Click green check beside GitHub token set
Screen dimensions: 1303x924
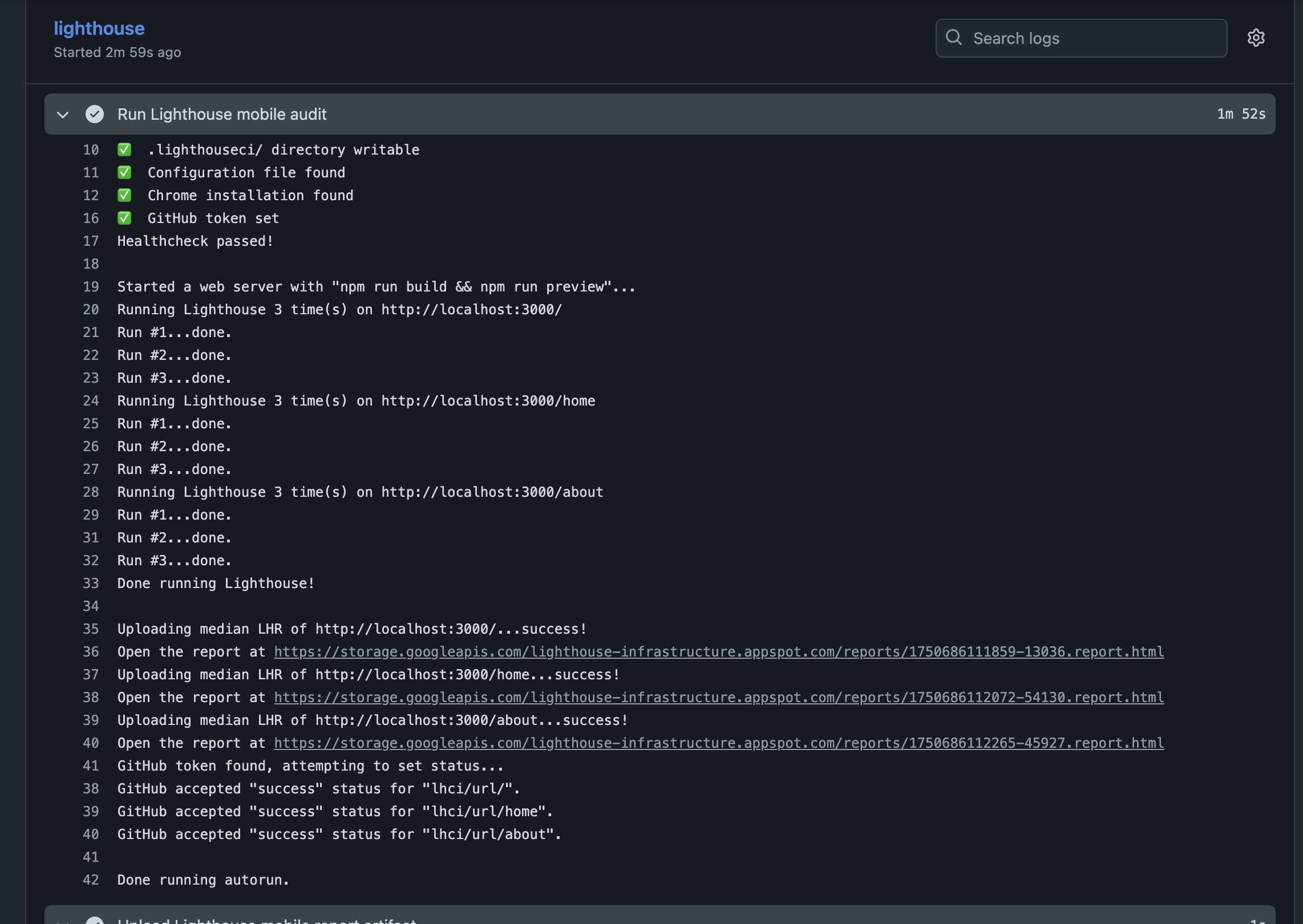point(124,218)
